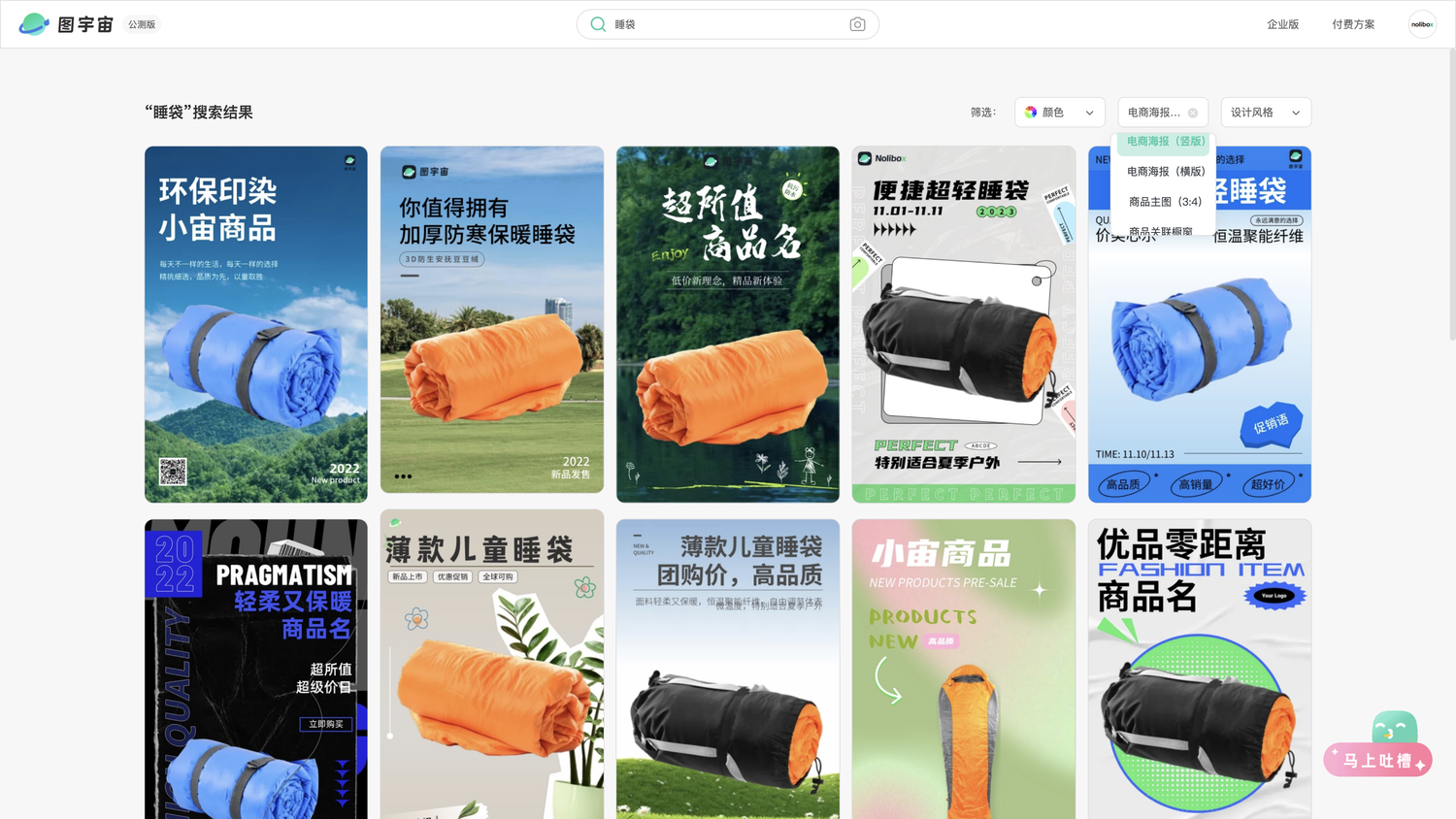Expand the 颜色 filter dropdown
Screen dimensions: 1456x819
tap(1060, 113)
